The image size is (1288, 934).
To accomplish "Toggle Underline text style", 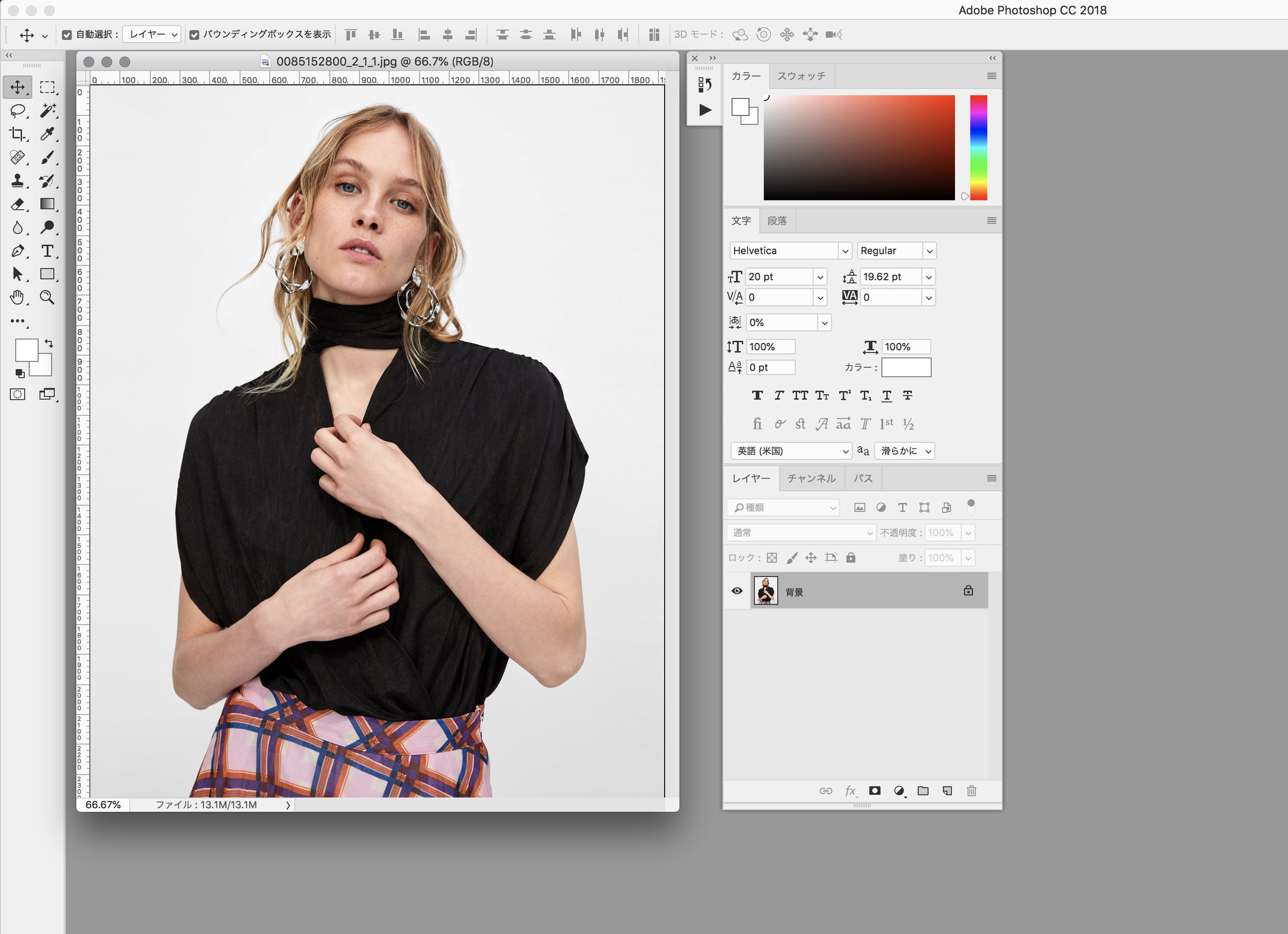I will pyautogui.click(x=887, y=395).
